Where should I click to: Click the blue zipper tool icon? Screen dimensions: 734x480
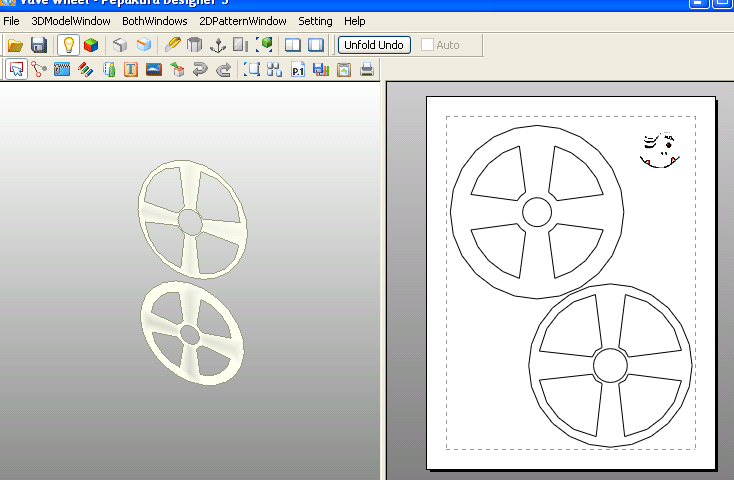pyautogui.click(x=62, y=70)
